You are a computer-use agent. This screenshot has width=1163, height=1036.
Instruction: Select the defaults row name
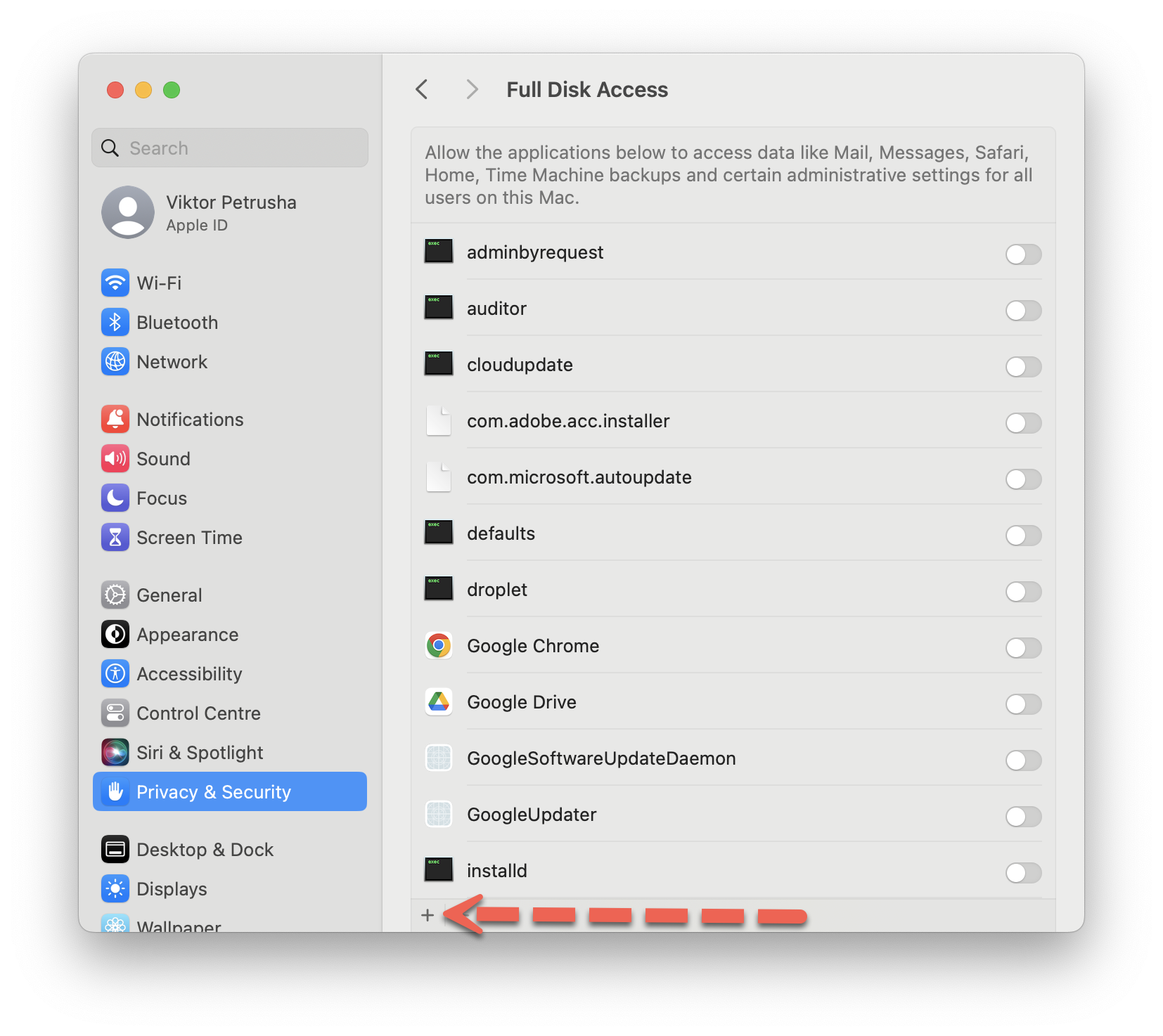tap(501, 533)
